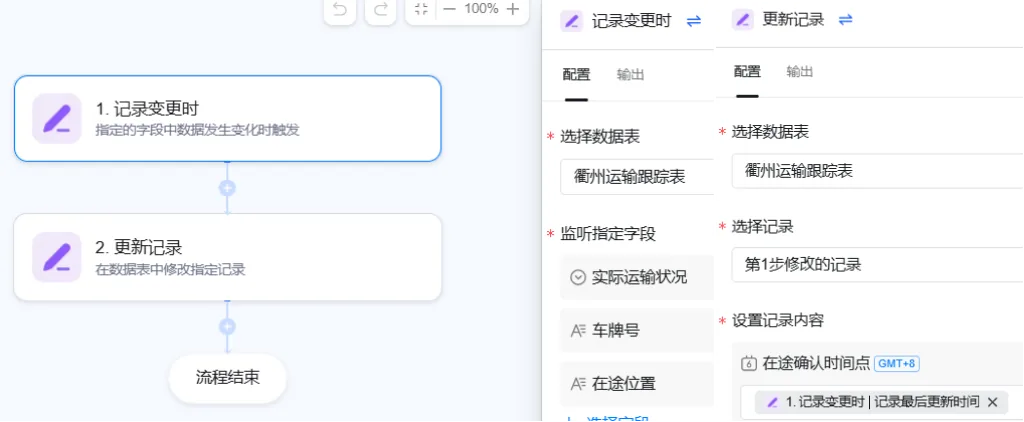This screenshot has height=422, width=1024.
Task: Select the '2. 更新记录' action node
Action: pos(227,257)
